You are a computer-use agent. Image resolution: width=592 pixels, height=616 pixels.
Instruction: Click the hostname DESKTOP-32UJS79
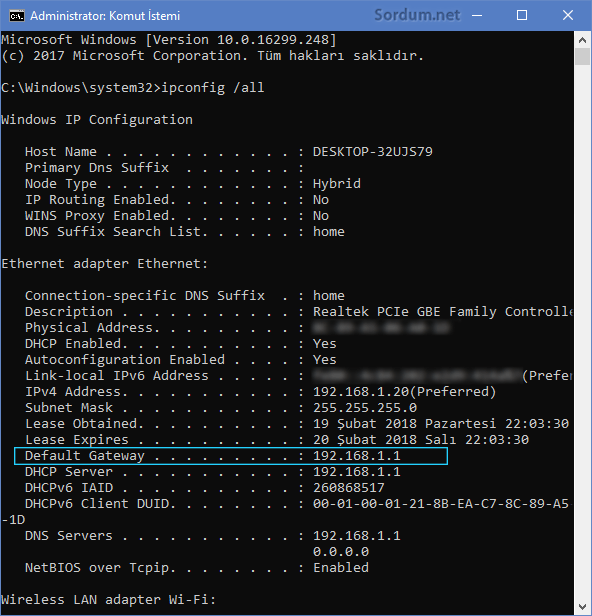pos(372,152)
